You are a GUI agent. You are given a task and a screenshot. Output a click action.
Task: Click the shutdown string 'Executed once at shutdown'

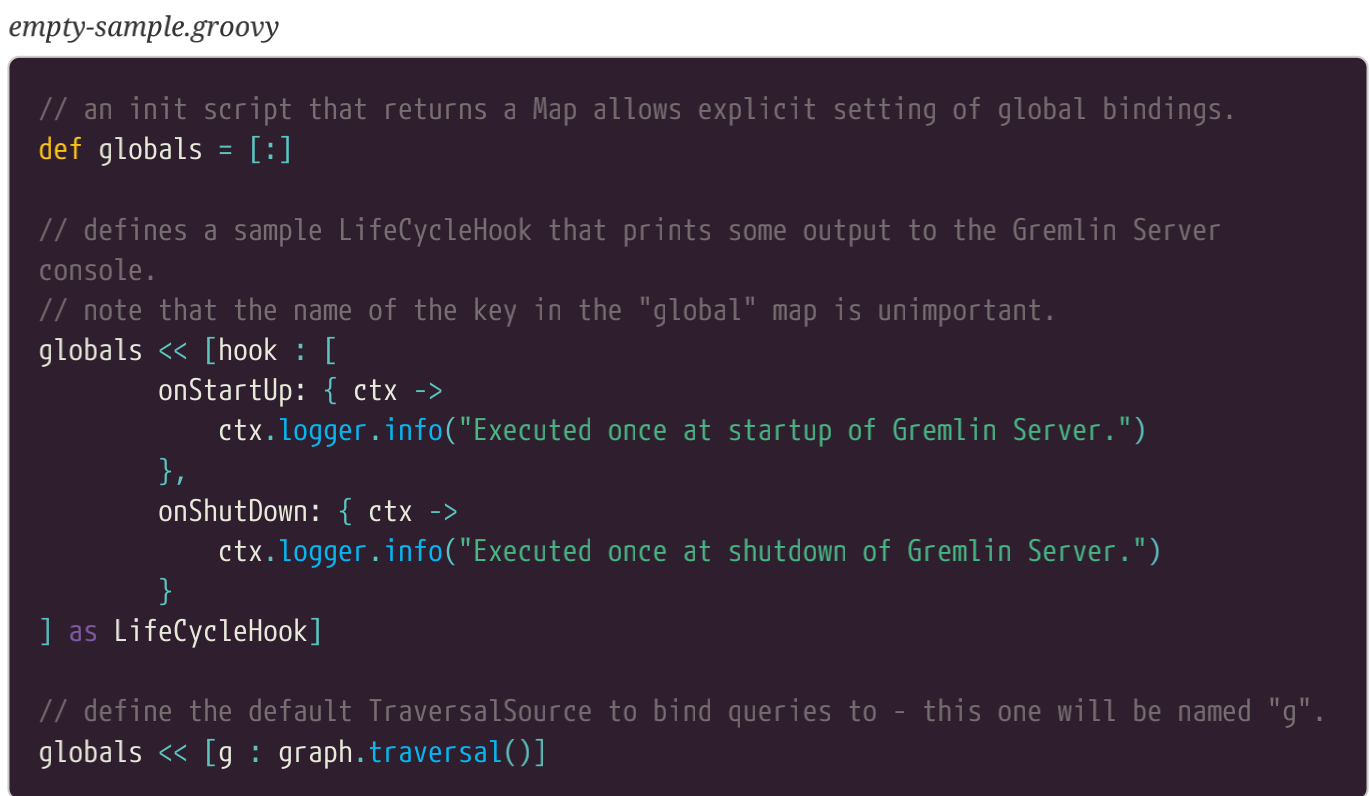coord(660,551)
